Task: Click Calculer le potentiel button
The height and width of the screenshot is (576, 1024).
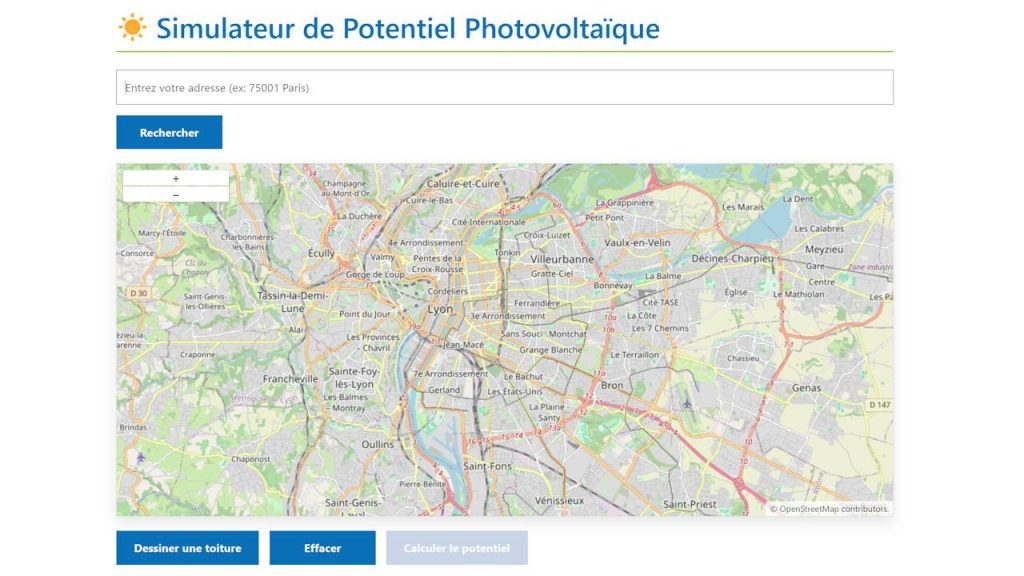Action: [457, 548]
